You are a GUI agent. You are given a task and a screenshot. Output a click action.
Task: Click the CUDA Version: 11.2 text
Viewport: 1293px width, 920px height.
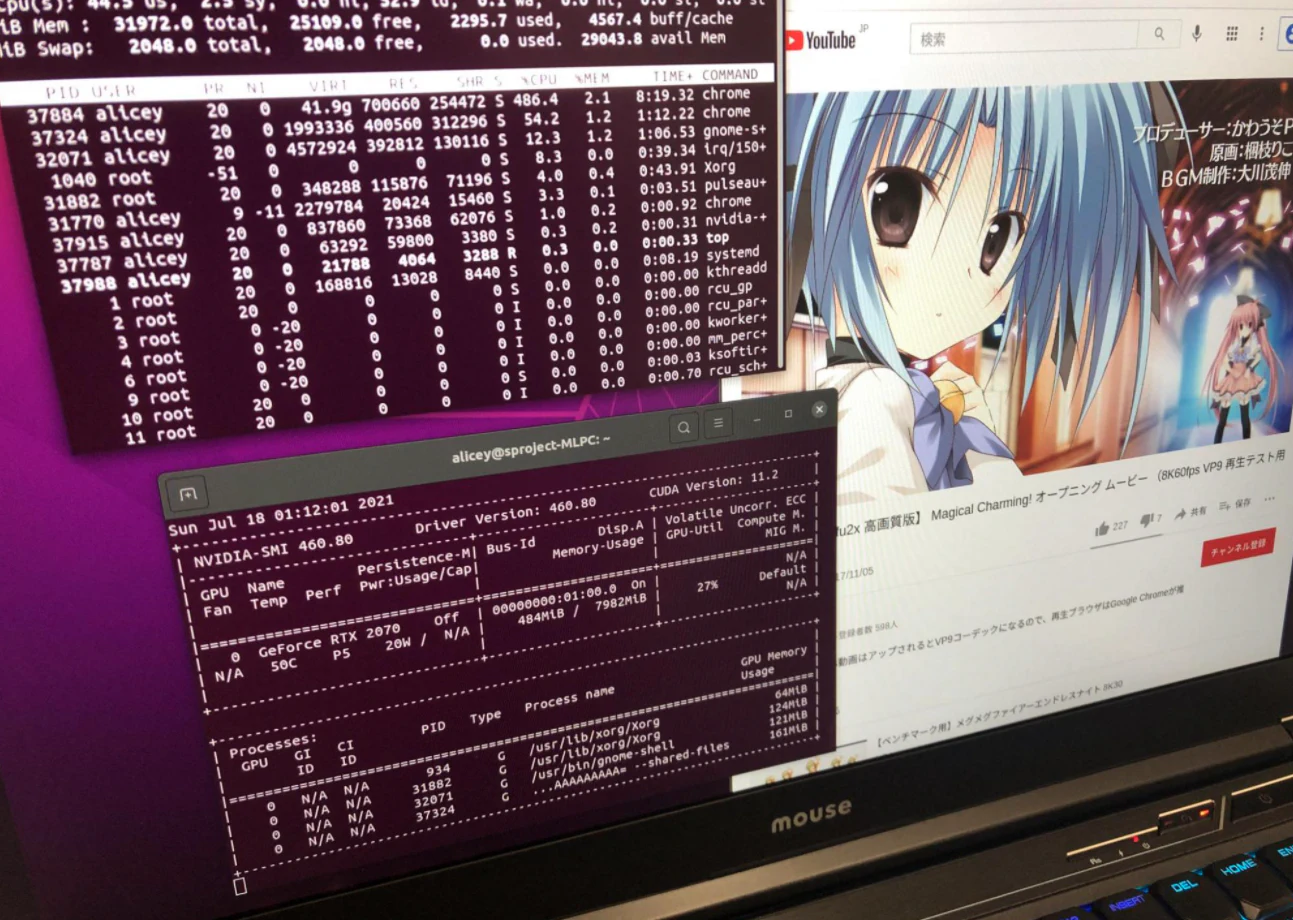coord(713,483)
